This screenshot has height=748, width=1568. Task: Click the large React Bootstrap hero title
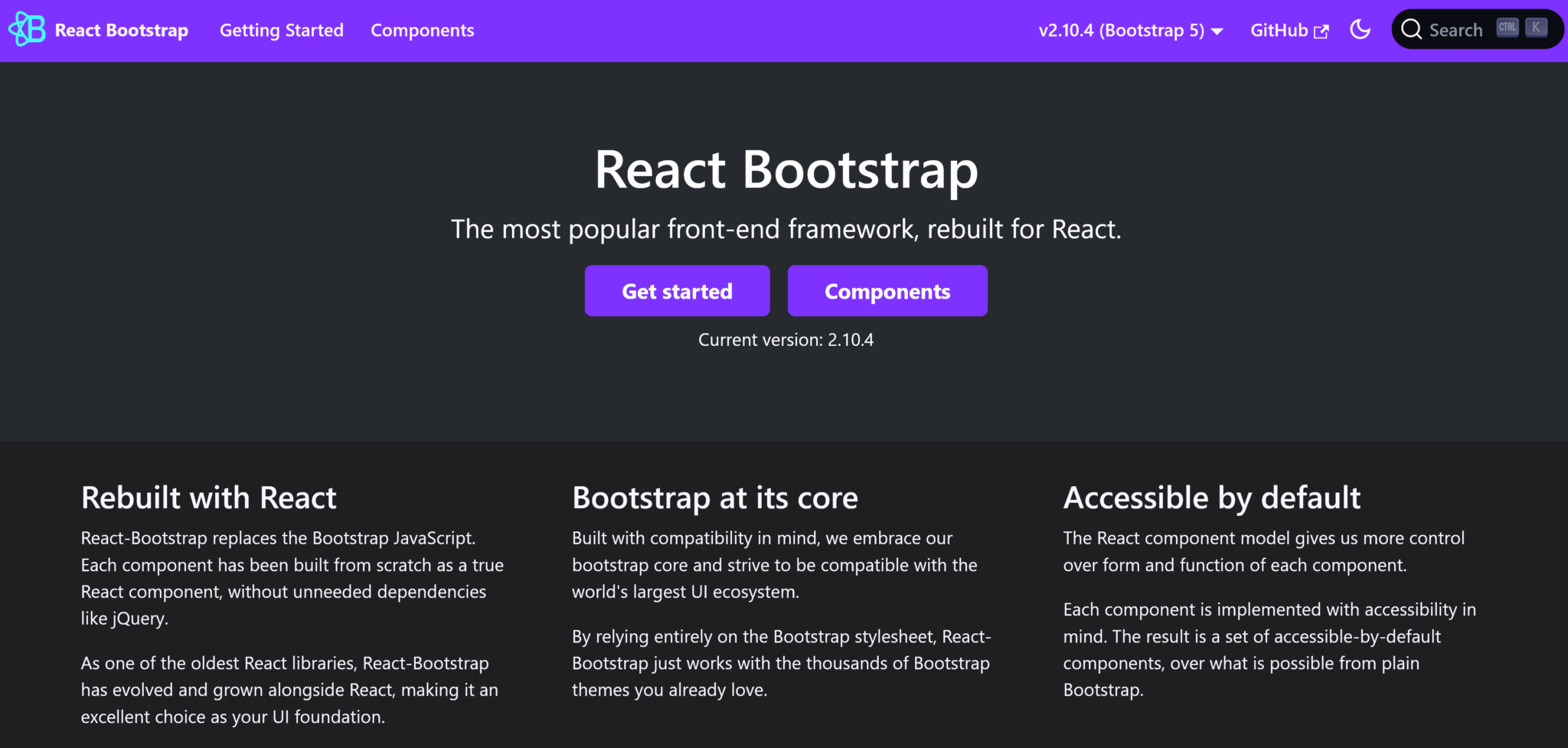(786, 169)
